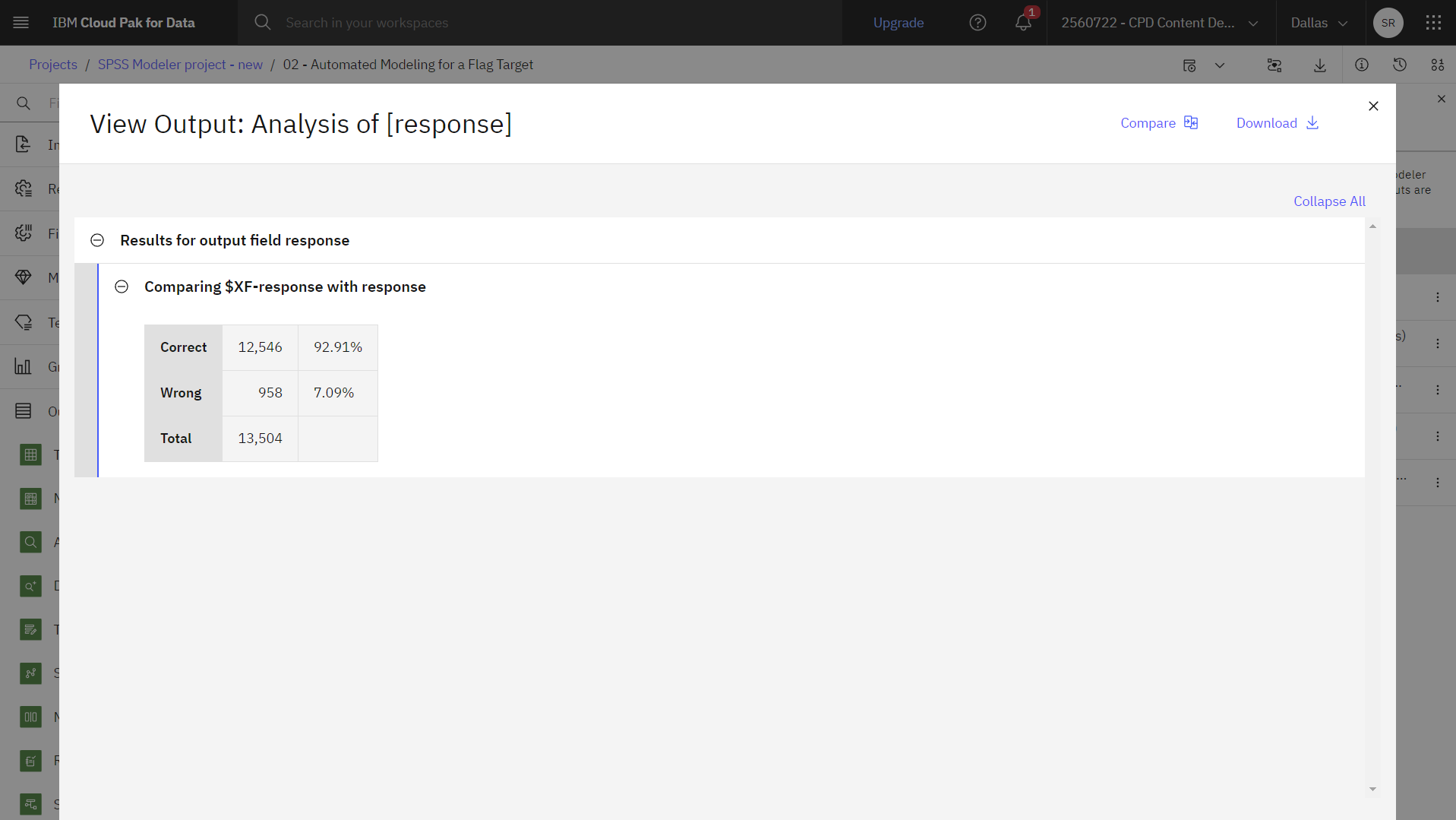This screenshot has width=1456, height=820.
Task: Close the side outputs panel behind dialog
Action: pyautogui.click(x=1442, y=99)
